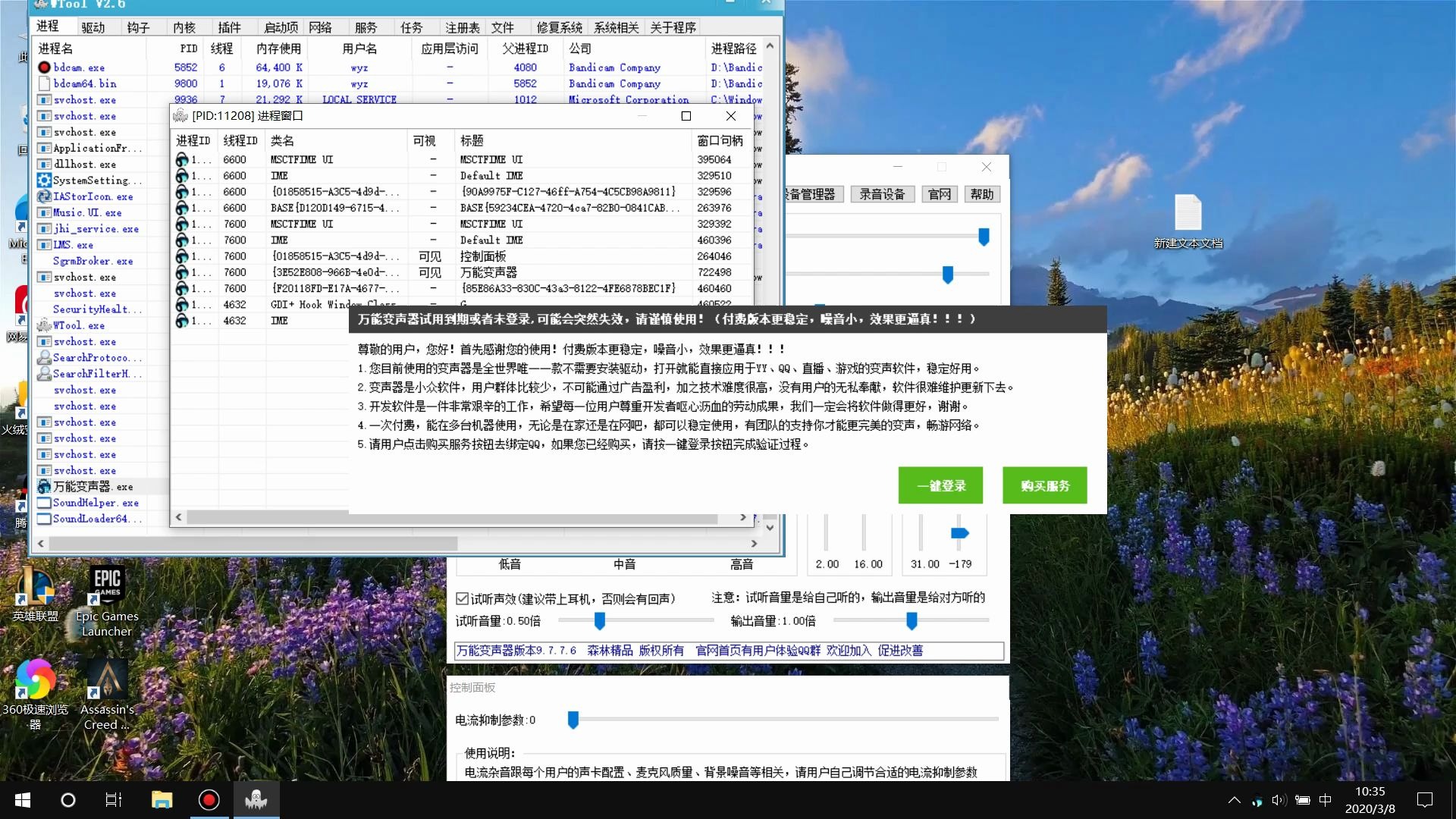Maximize the 进程窗口 dialog
The image size is (1456, 819).
(x=686, y=116)
